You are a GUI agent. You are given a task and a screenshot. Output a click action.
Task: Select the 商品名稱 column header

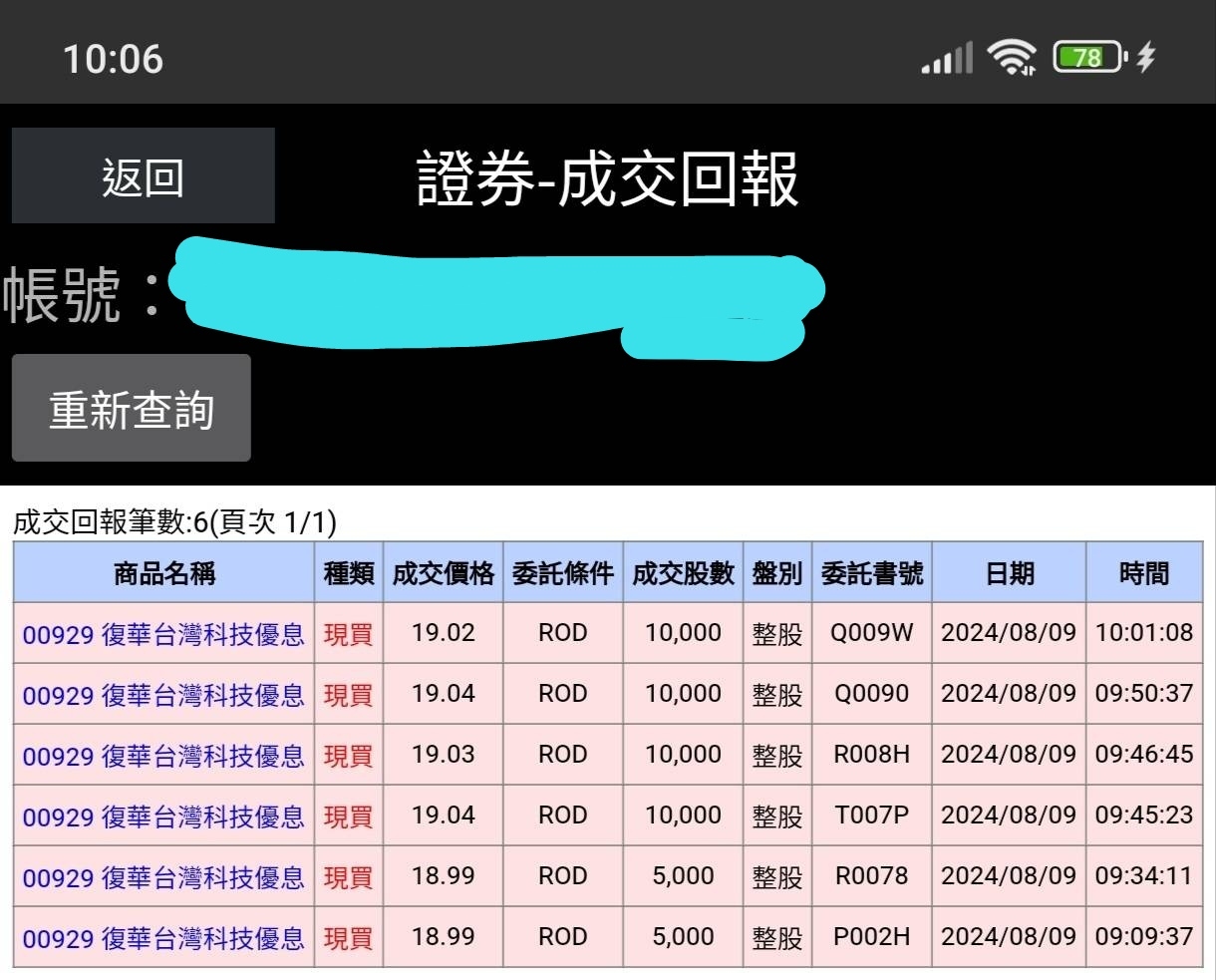click(x=164, y=573)
